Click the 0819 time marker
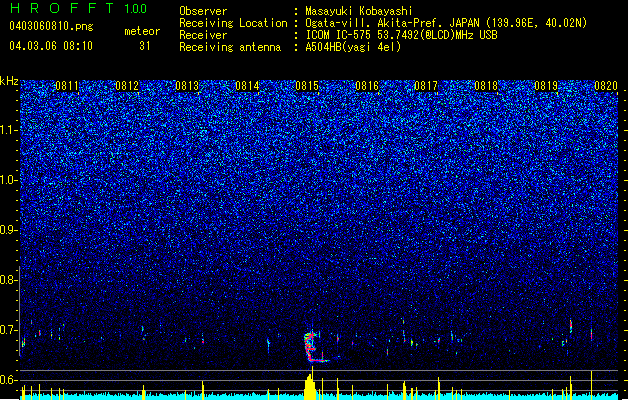This screenshot has height=400, width=629. point(546,86)
